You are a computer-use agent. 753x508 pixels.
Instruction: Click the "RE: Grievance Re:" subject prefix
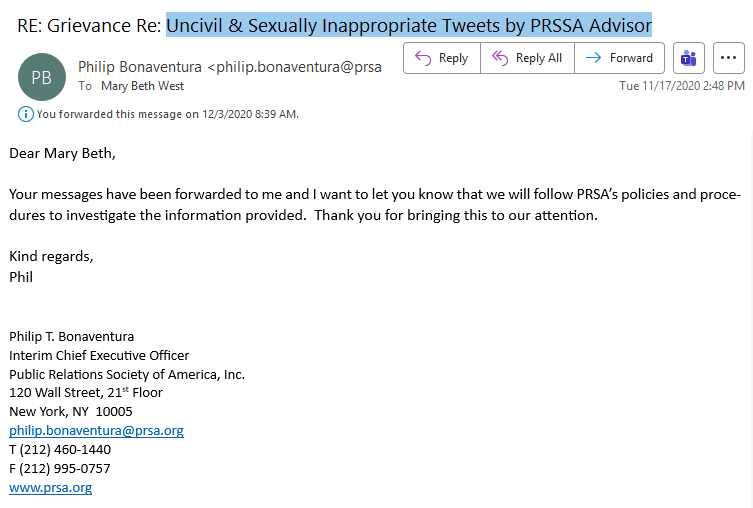(90, 25)
